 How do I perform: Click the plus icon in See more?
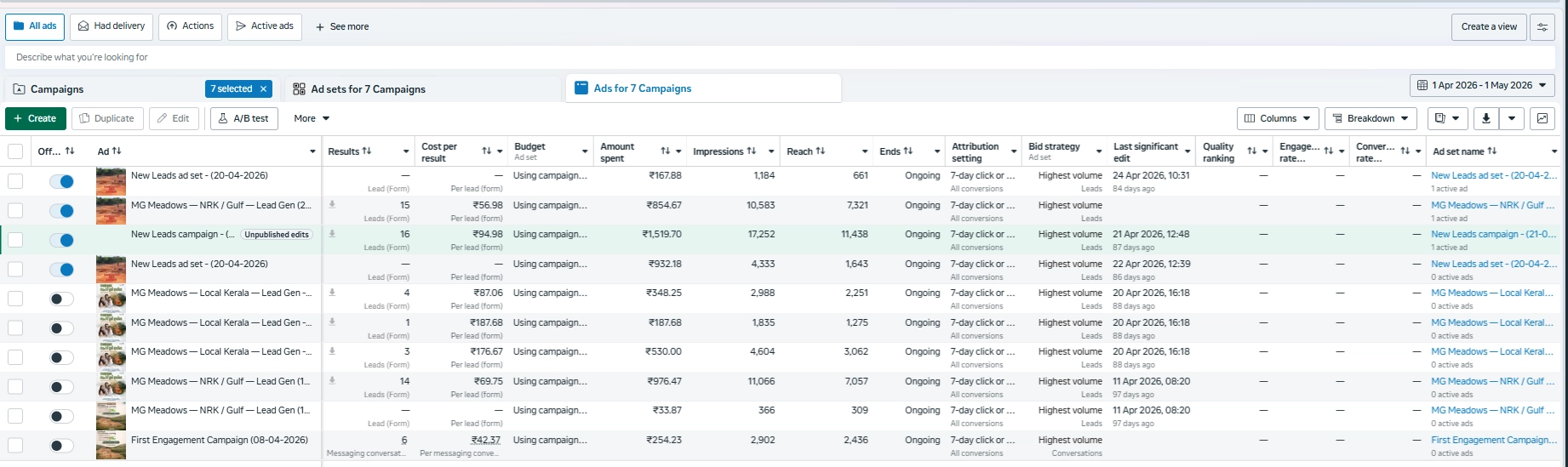(320, 27)
